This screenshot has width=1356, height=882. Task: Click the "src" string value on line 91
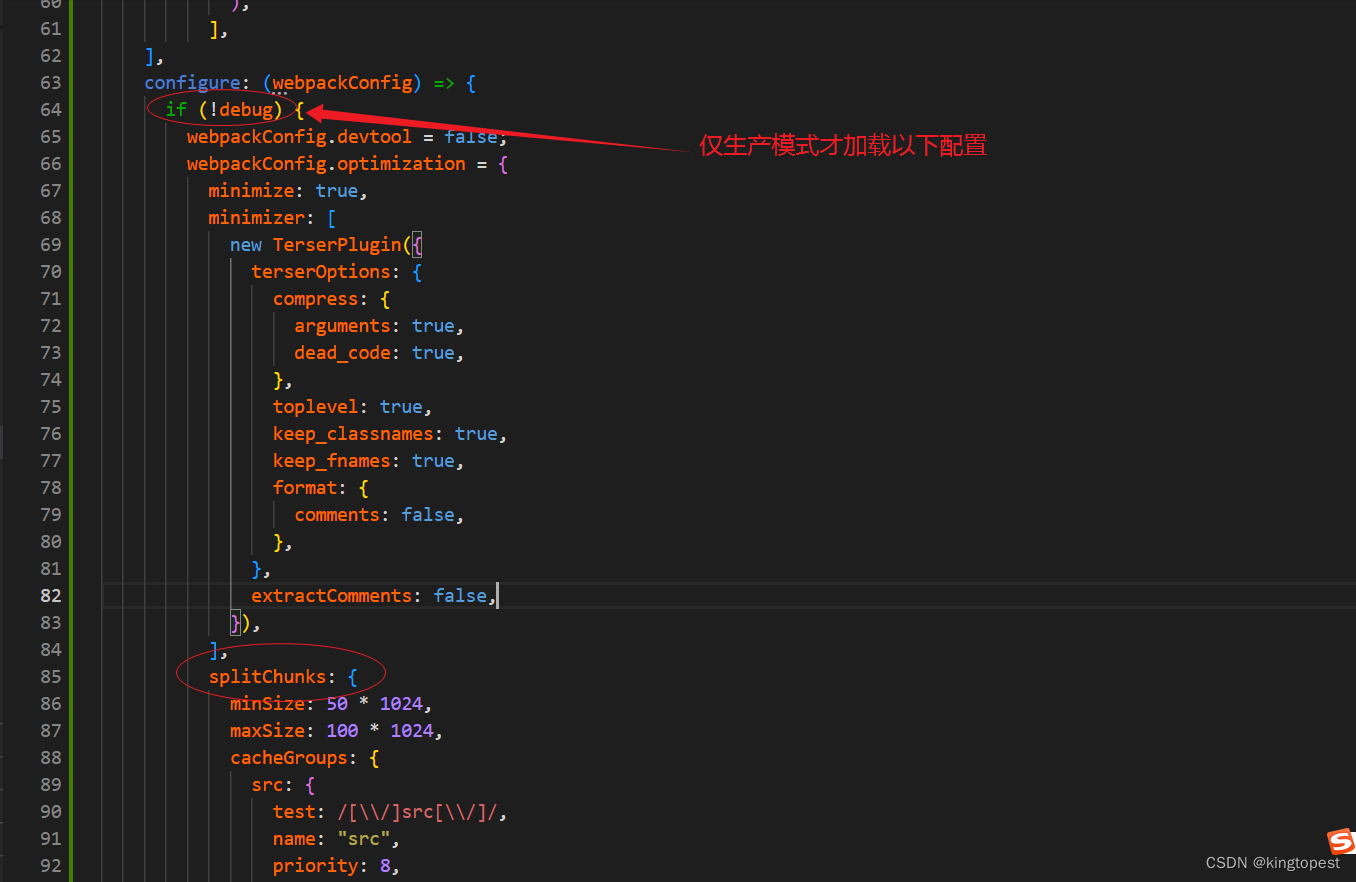click(x=364, y=838)
